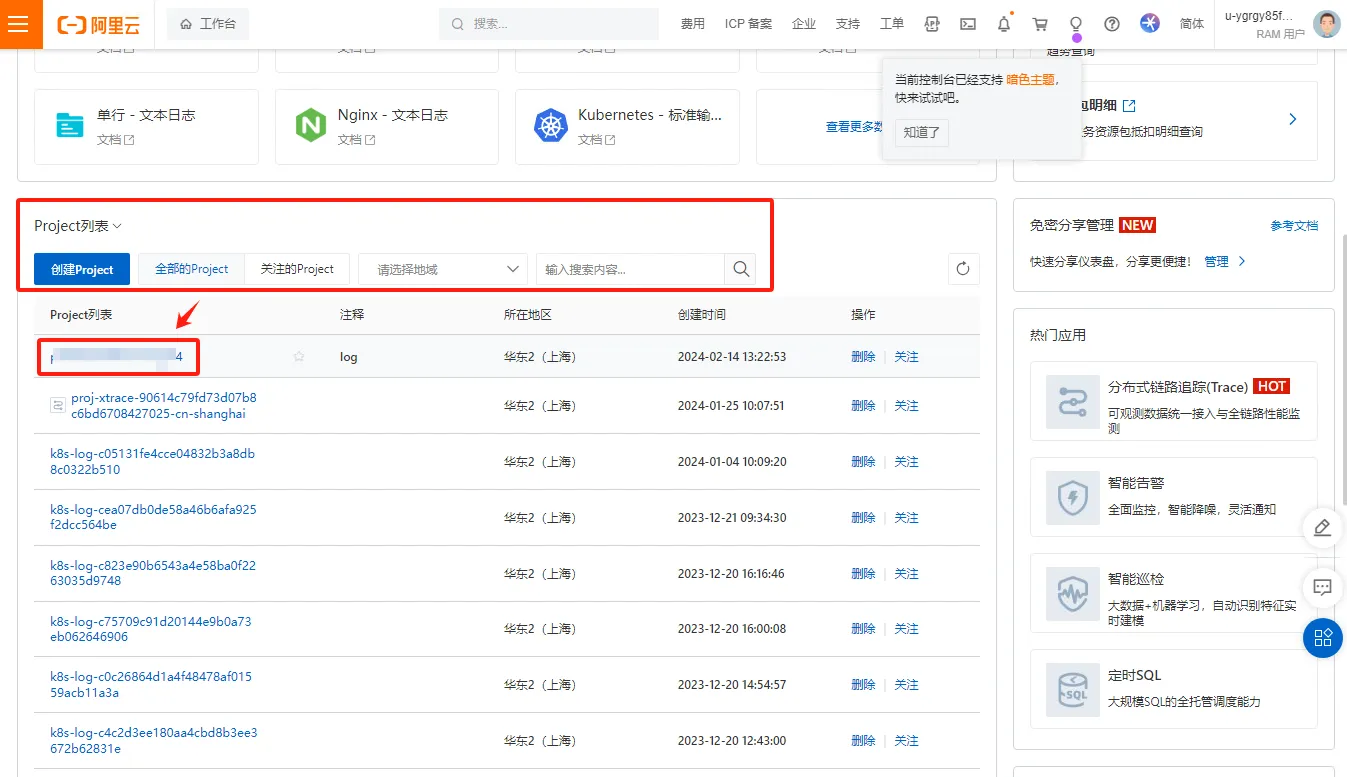This screenshot has width=1347, height=777.
Task: Open the 文档 link under Kubernetes card
Action: pos(597,140)
